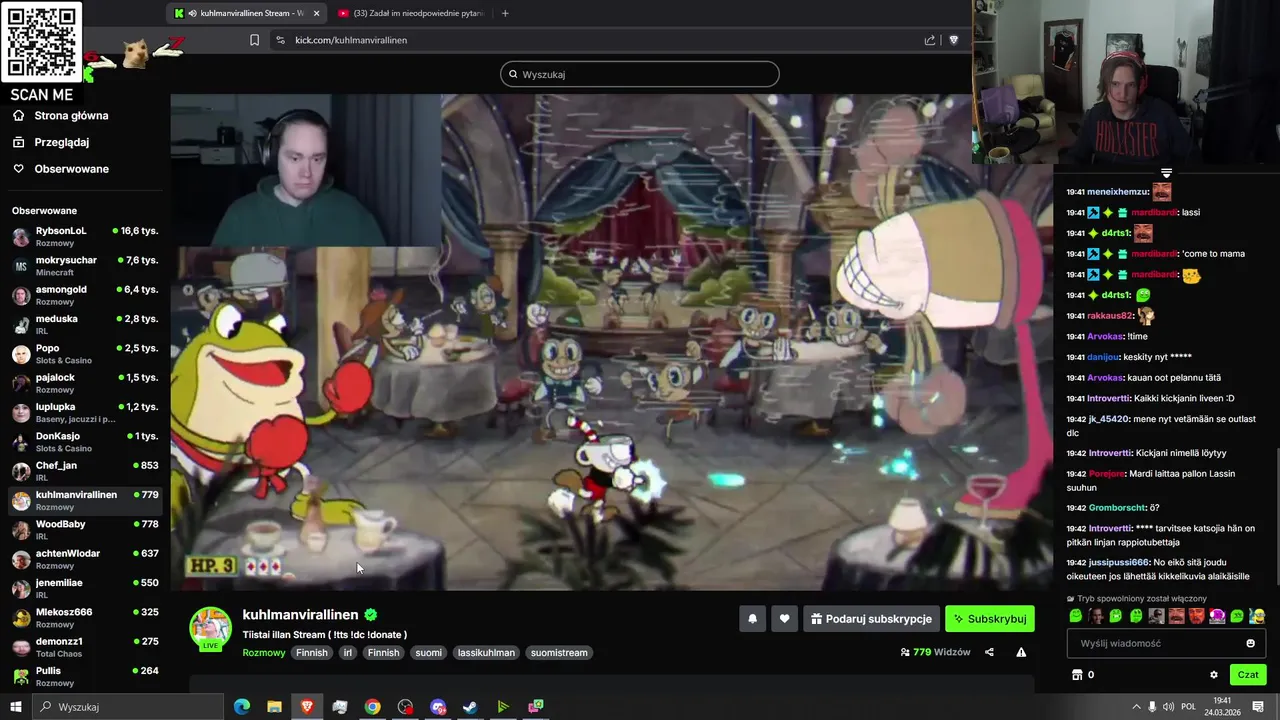The width and height of the screenshot is (1280, 720).
Task: Open a new browser tab
Action: [505, 13]
